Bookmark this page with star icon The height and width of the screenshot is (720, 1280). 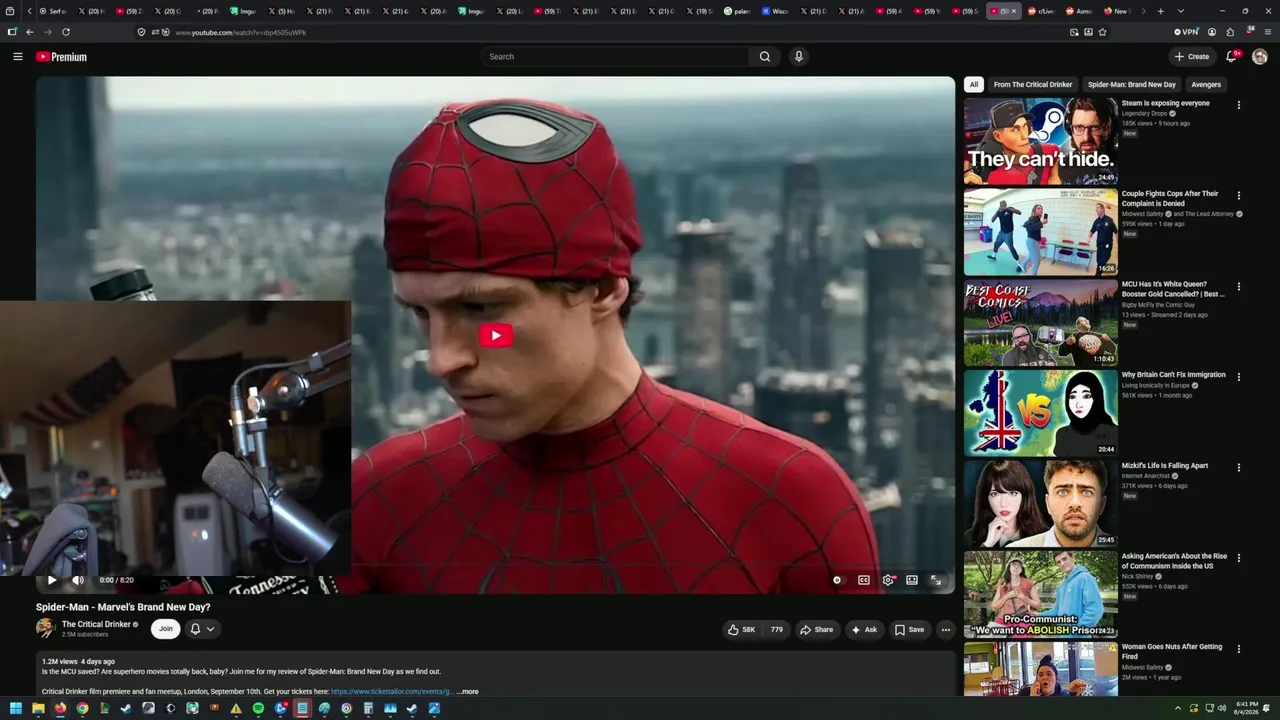point(1102,32)
